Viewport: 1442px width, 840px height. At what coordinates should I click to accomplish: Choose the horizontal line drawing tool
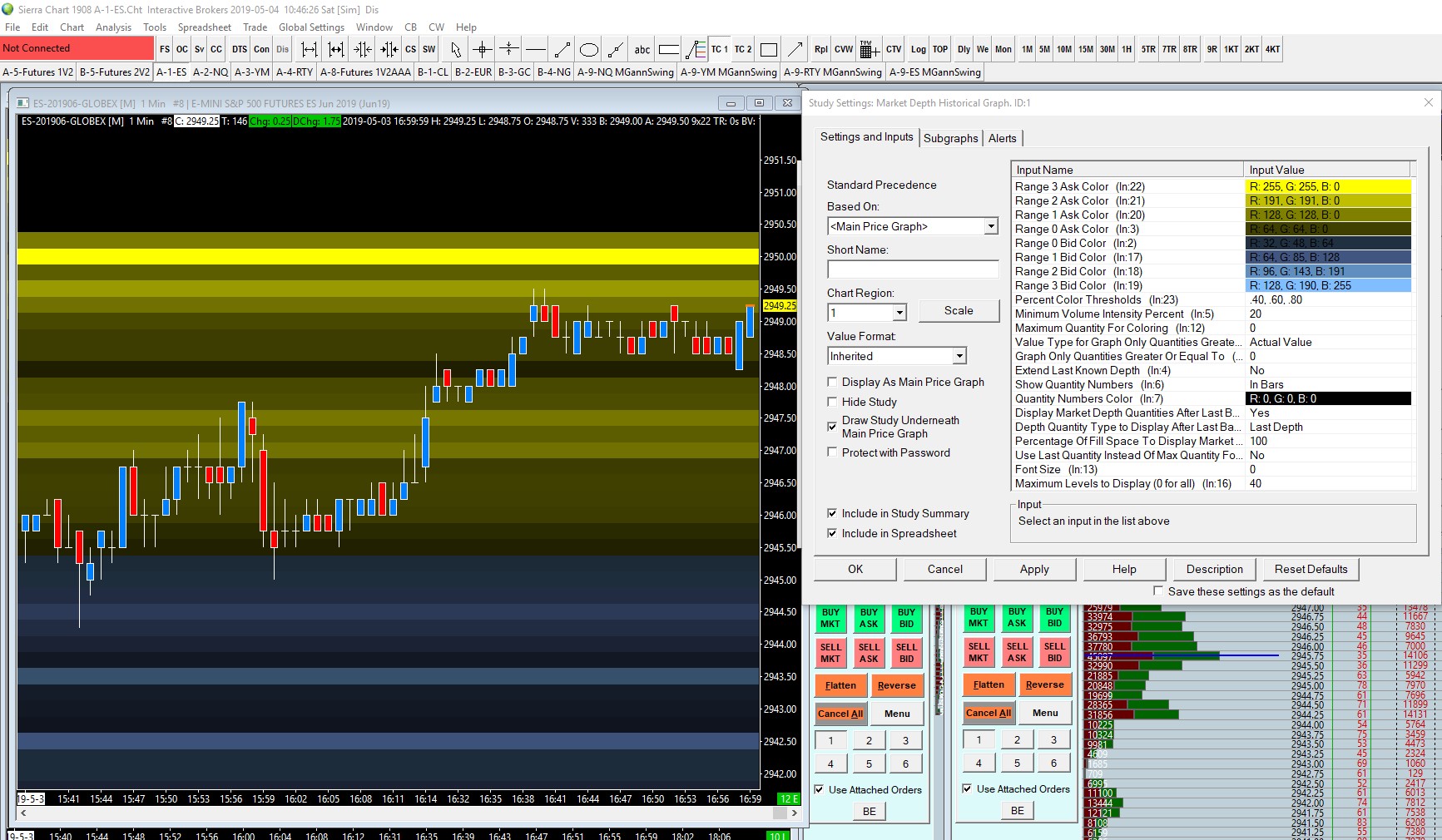[x=536, y=50]
